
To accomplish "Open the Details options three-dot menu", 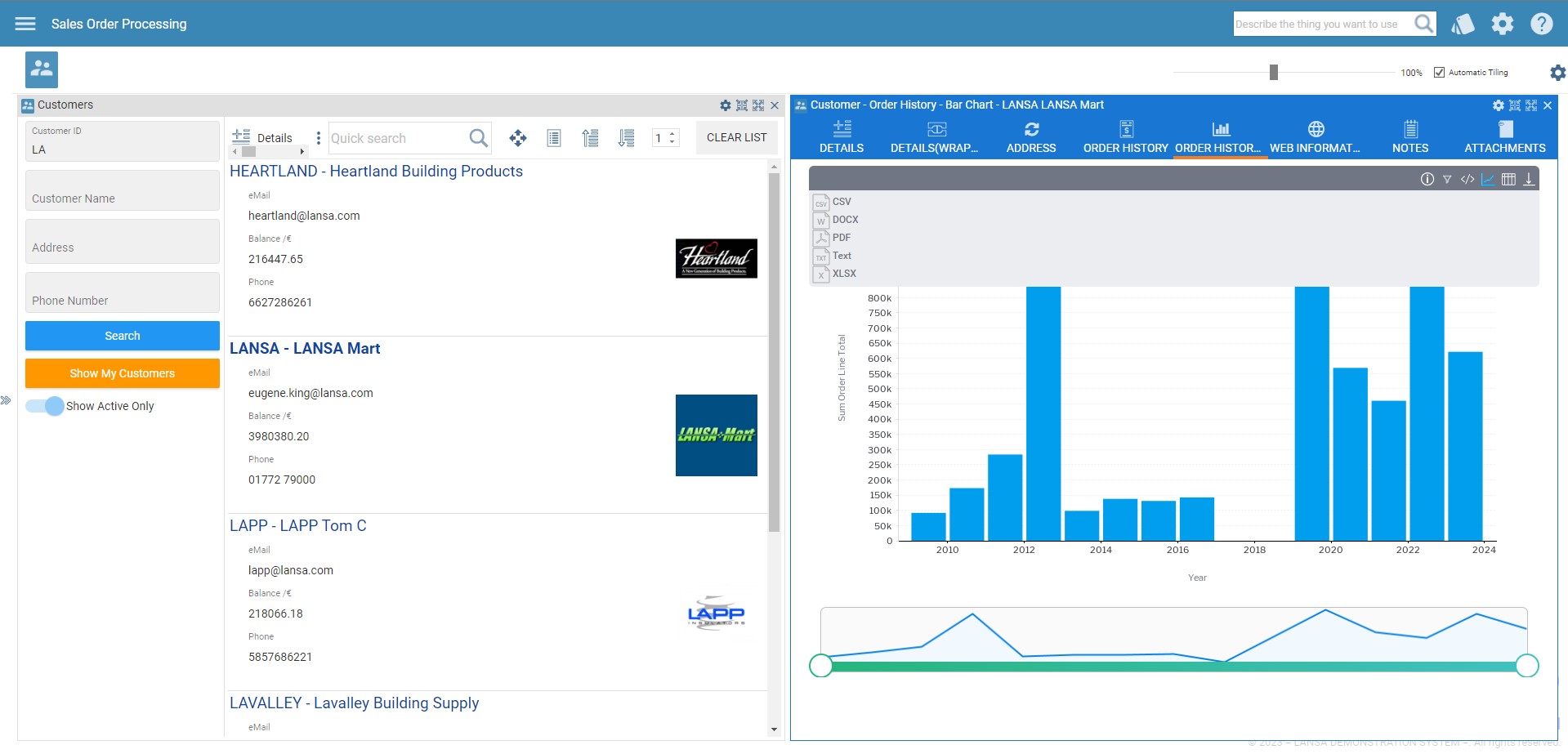I will pos(318,137).
